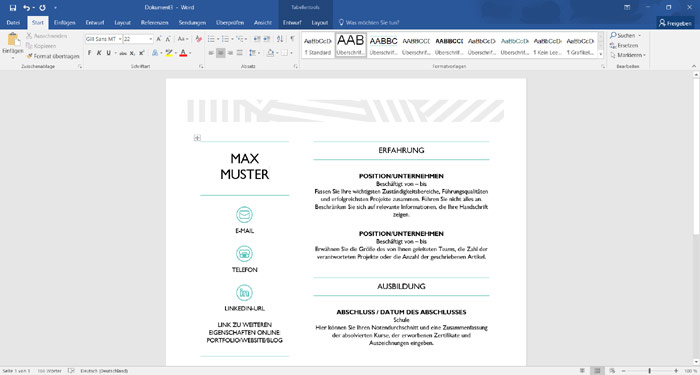The width and height of the screenshot is (700, 375).
Task: Open the Markieren dropdown
Action: 628,55
